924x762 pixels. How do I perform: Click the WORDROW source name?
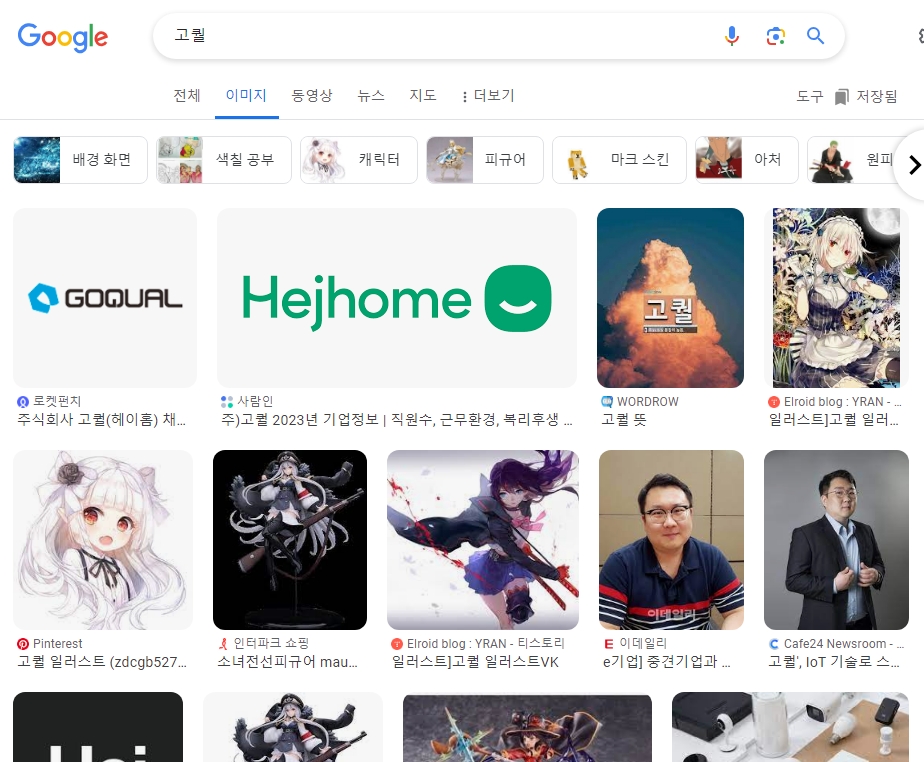tap(648, 402)
